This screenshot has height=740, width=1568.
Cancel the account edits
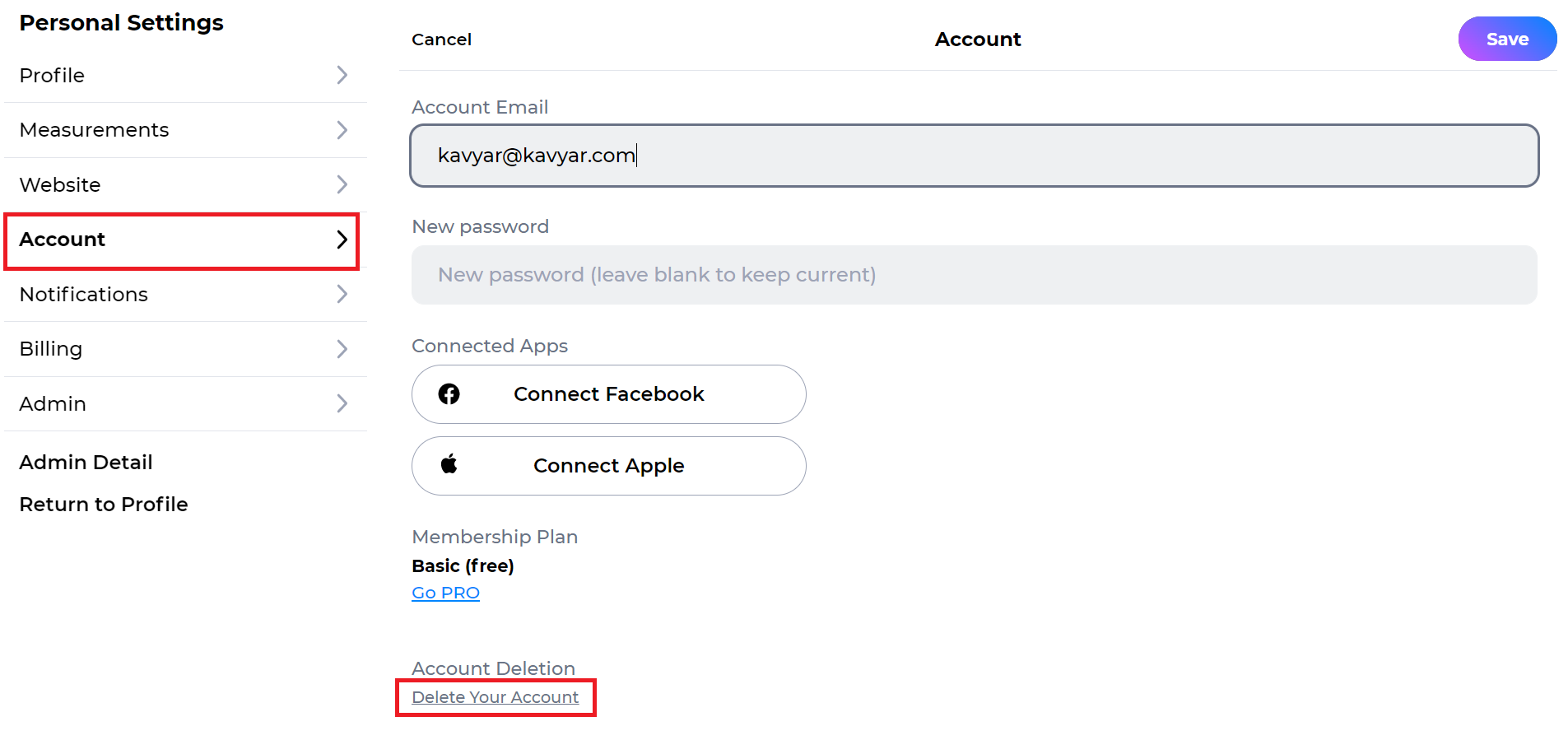(442, 40)
